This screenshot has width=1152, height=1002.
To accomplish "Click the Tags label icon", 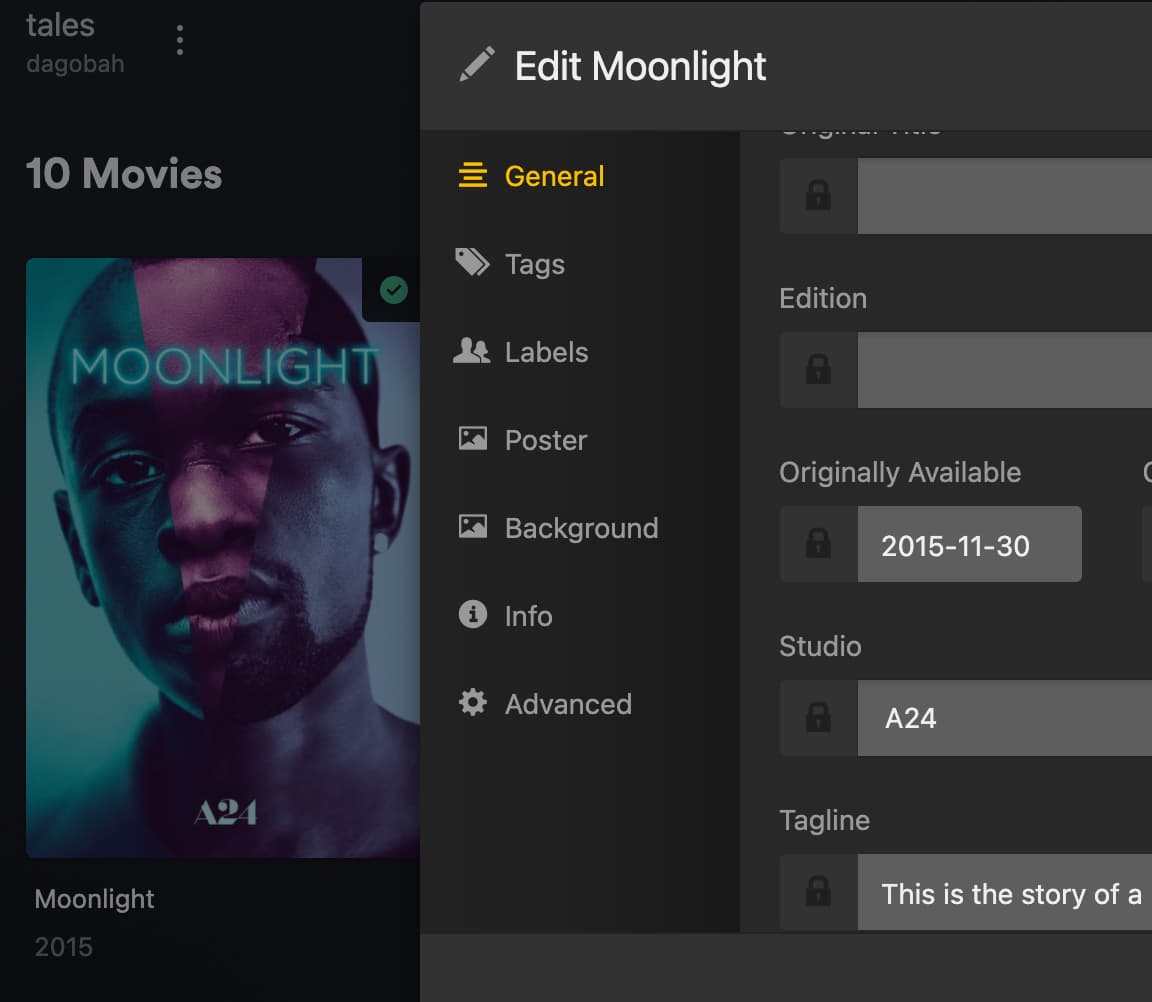I will (x=472, y=262).
